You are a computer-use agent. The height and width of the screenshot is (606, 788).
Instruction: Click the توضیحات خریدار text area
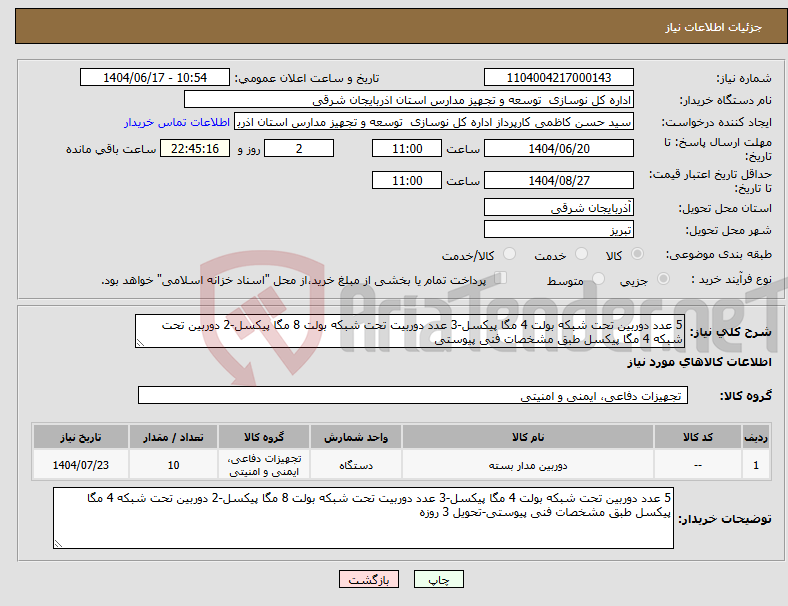tap(363, 518)
